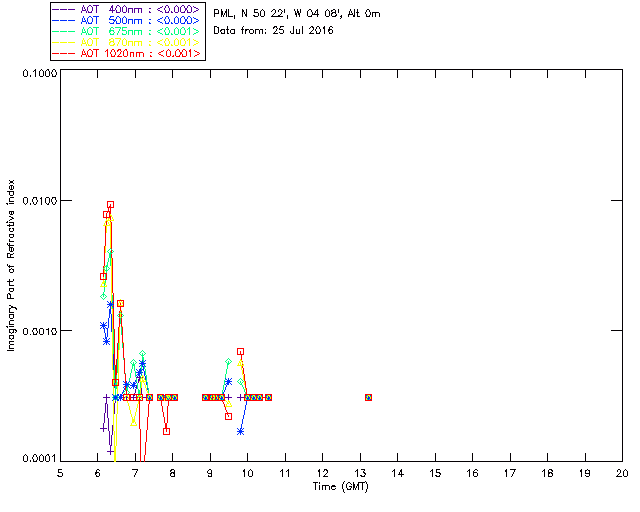Click the highest red square marker near 0.0100
Screen dimensions: 640x512
click(x=110, y=205)
